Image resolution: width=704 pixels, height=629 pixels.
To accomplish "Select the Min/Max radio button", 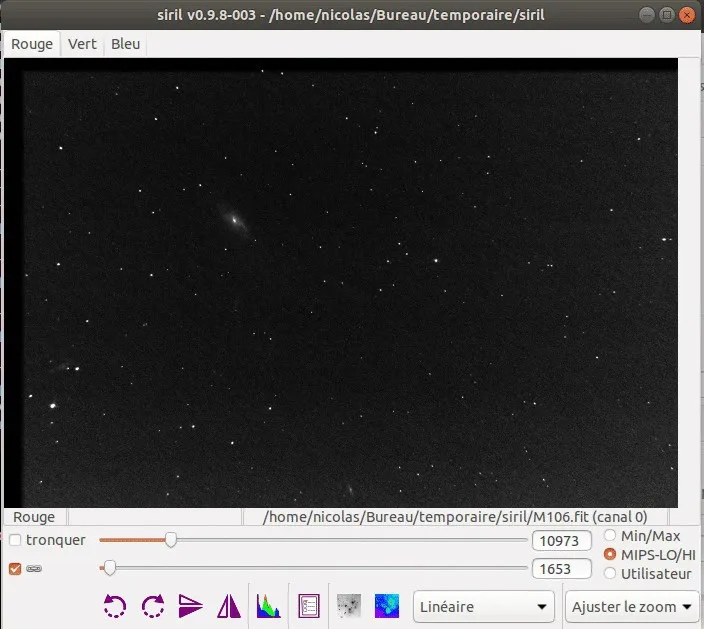I will click(610, 535).
